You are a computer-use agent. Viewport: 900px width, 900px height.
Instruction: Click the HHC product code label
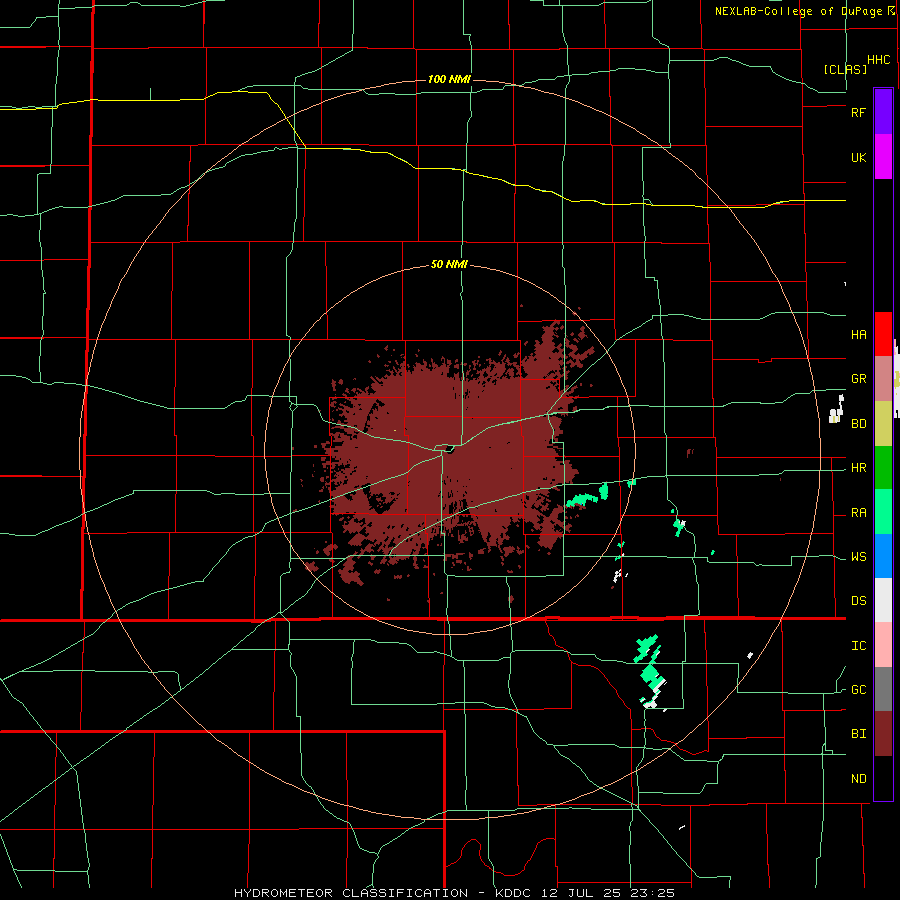878,60
